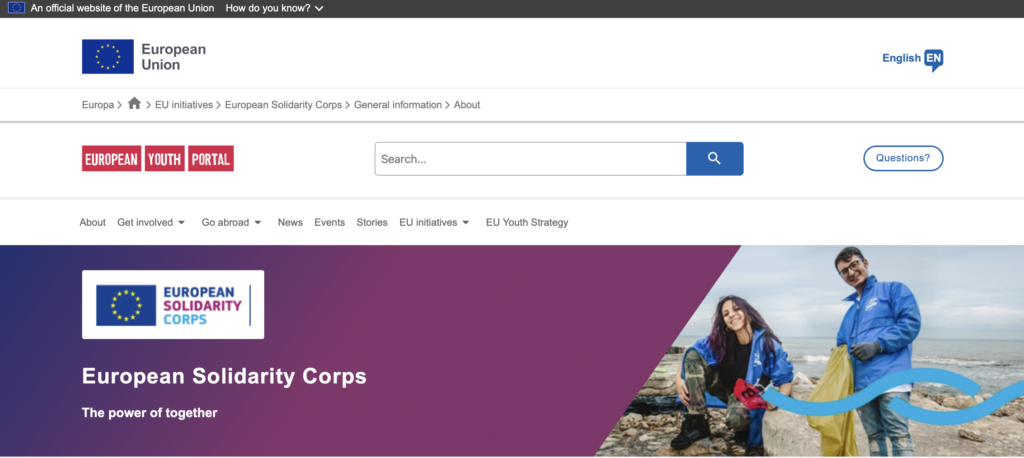The height and width of the screenshot is (458, 1024).
Task: Click the magnifying glass search button
Action: 714,159
